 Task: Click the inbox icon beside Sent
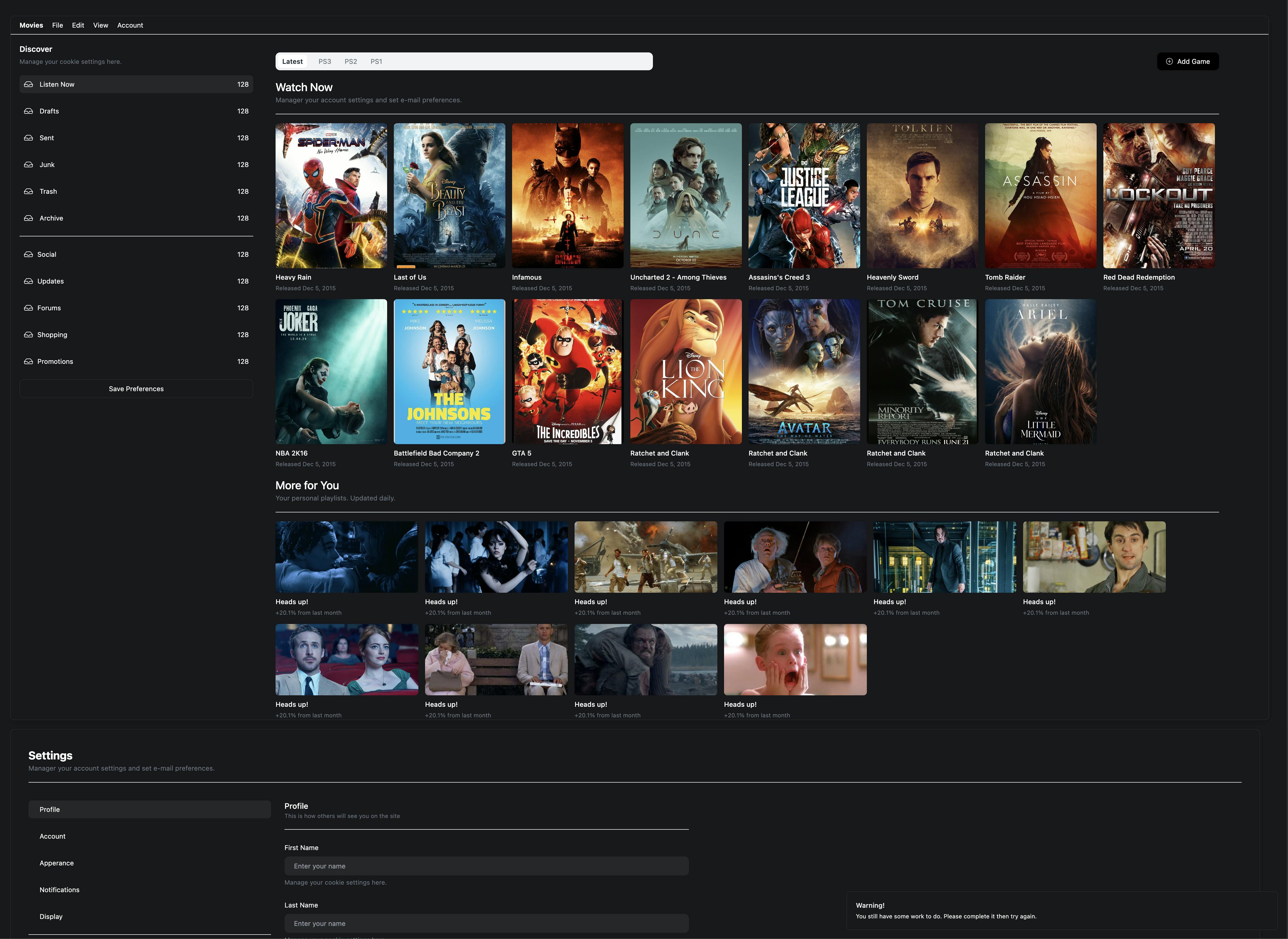pos(28,137)
